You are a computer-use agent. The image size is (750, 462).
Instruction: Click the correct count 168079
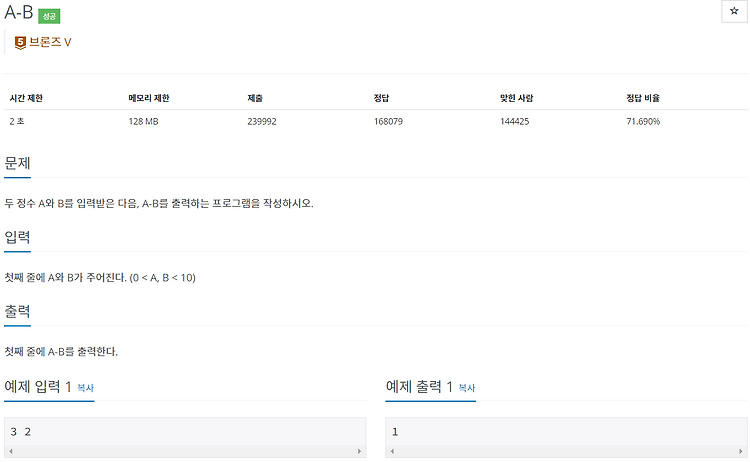click(388, 121)
